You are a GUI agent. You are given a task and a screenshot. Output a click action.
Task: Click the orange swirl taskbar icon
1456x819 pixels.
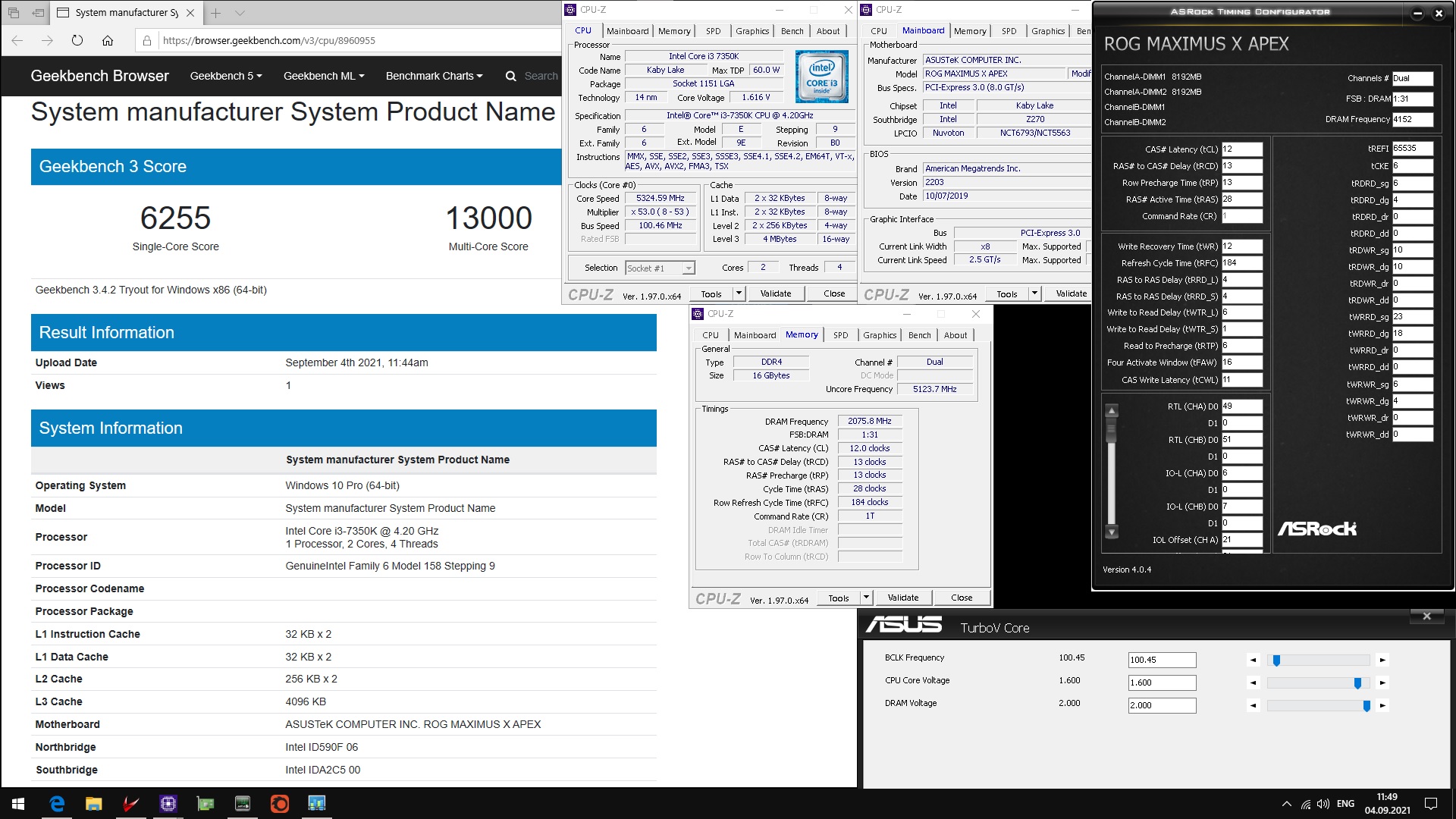tap(280, 803)
